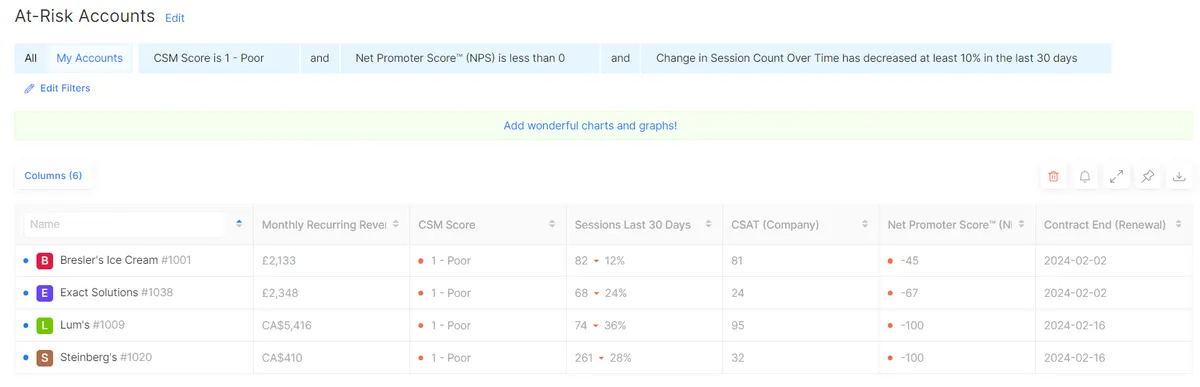Open alerts via the bell icon
This screenshot has height=387, width=1200.
(1085, 176)
